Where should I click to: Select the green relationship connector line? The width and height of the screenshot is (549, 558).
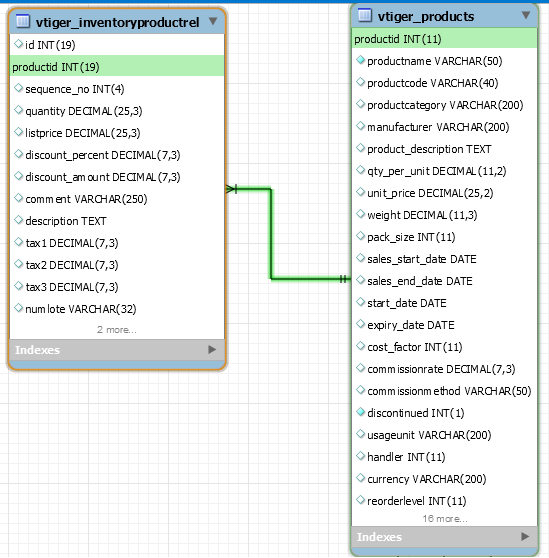[x=271, y=234]
